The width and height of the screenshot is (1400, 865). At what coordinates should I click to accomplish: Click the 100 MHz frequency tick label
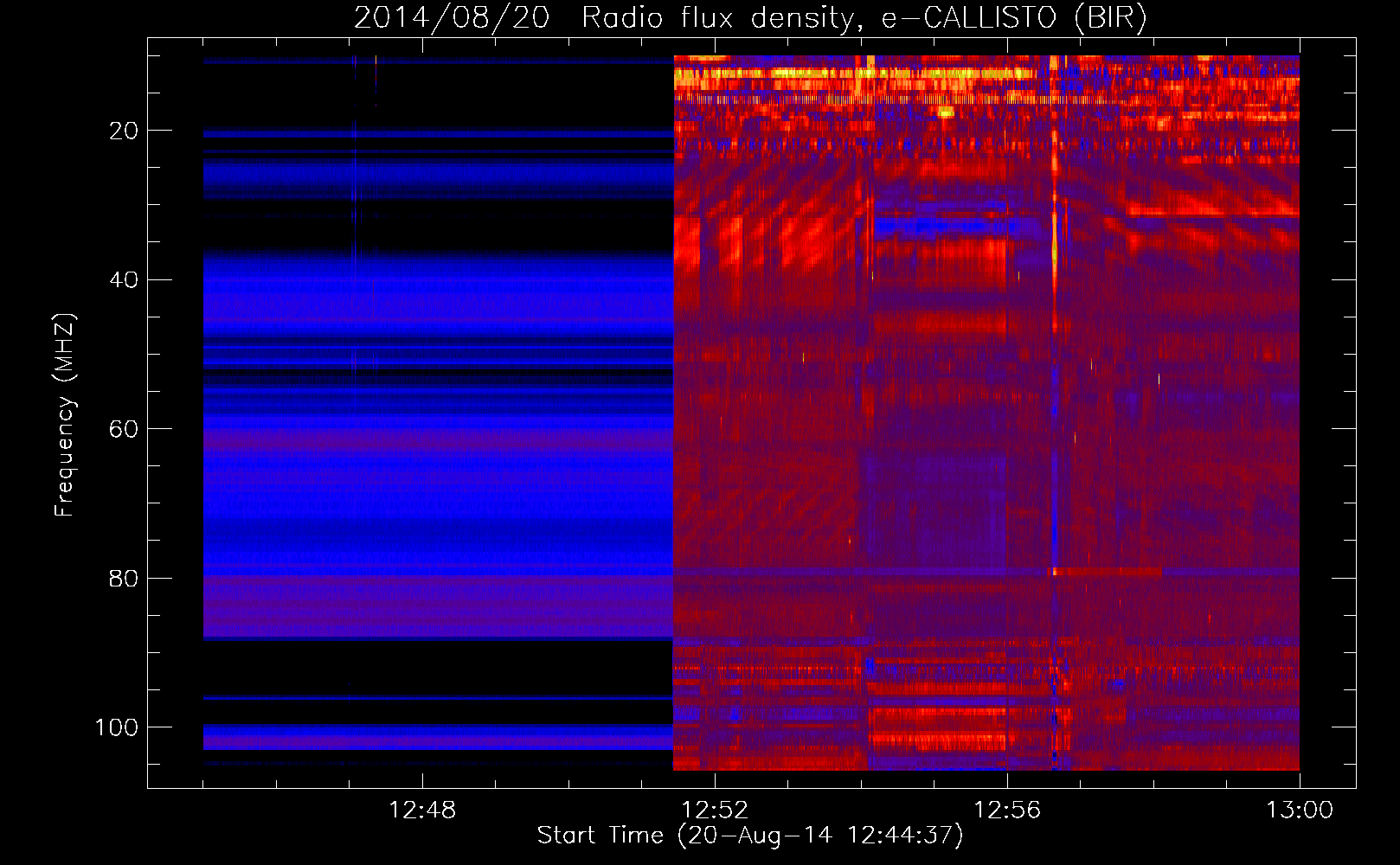click(117, 727)
